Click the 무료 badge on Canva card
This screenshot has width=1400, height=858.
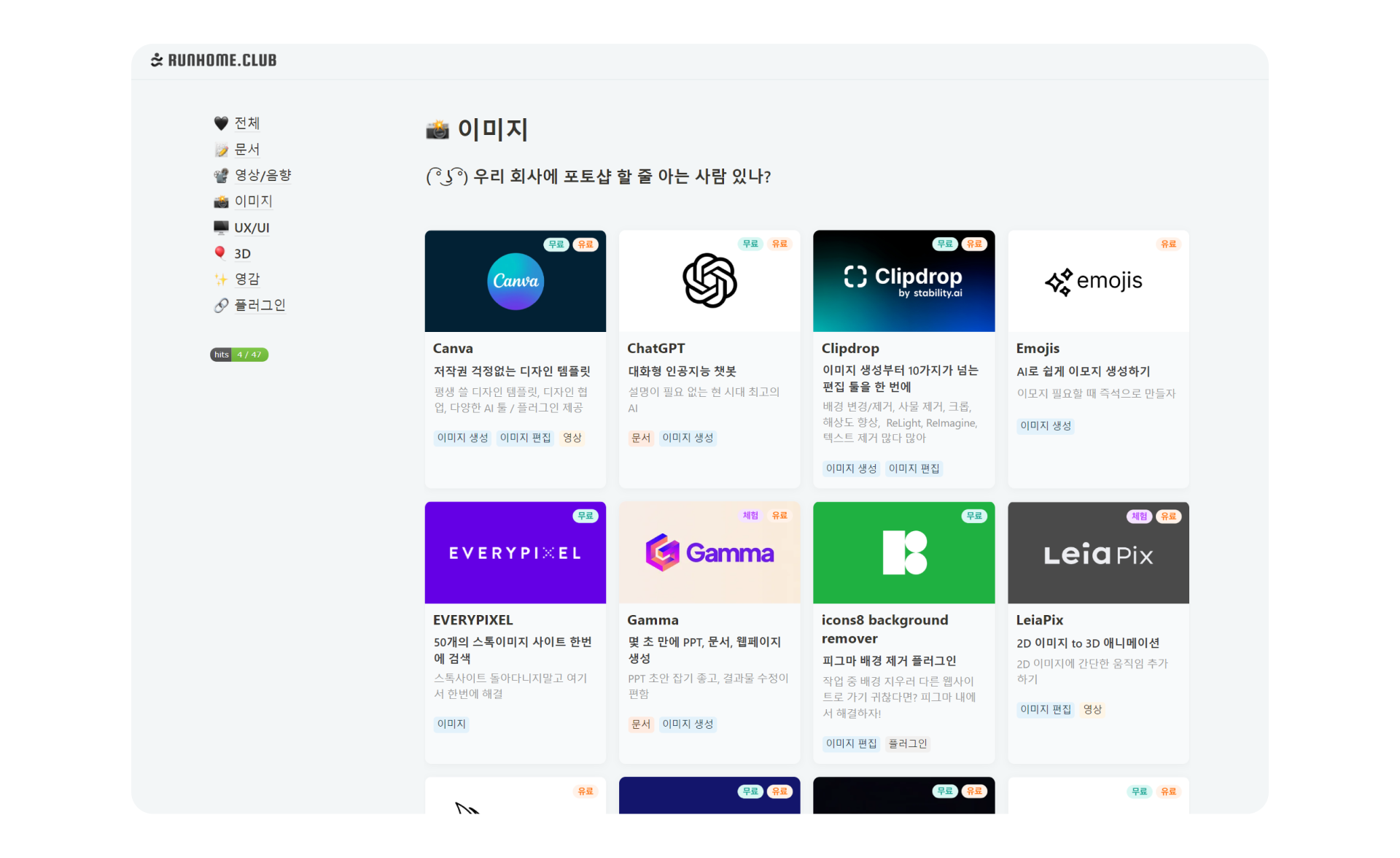click(556, 244)
